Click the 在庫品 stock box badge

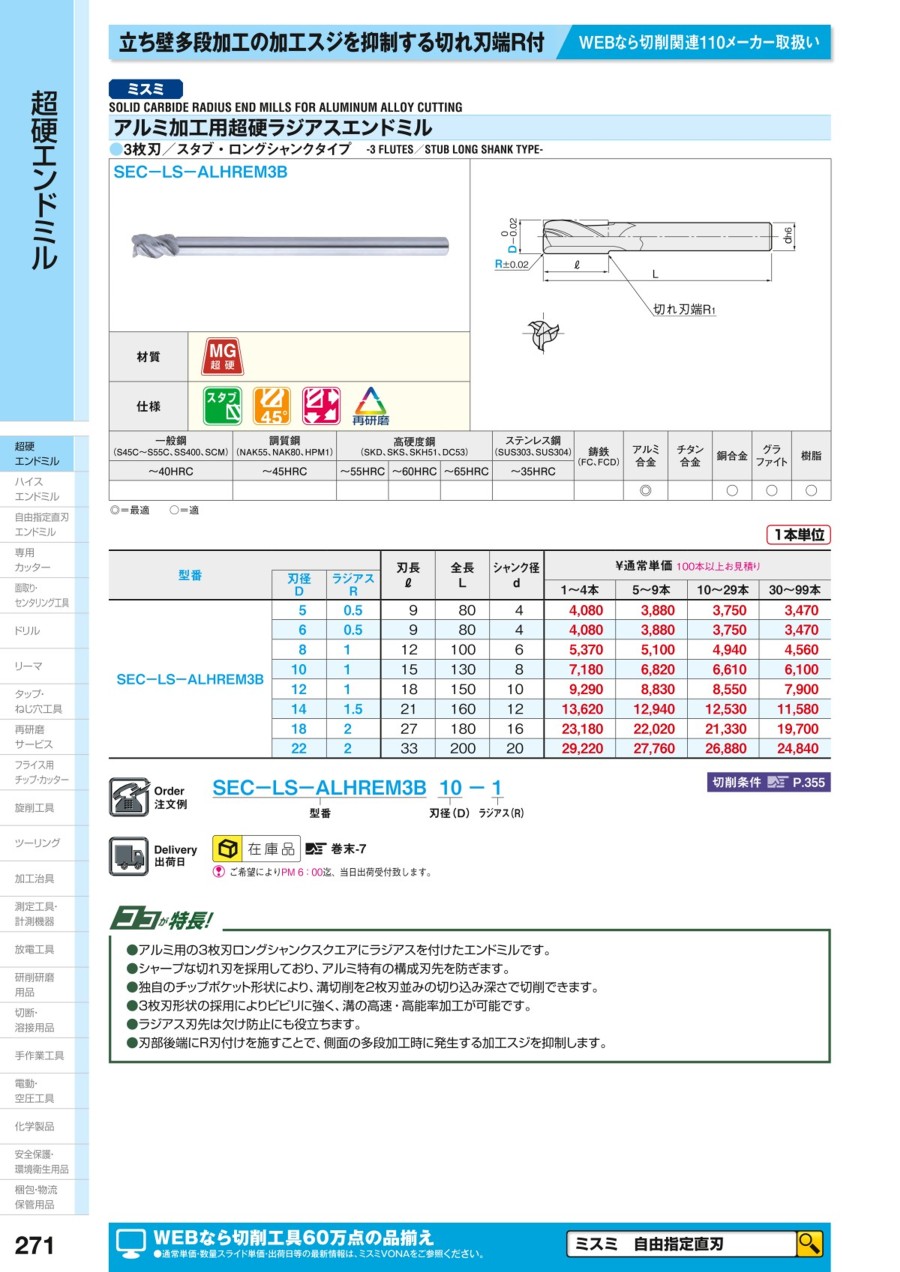(255, 849)
